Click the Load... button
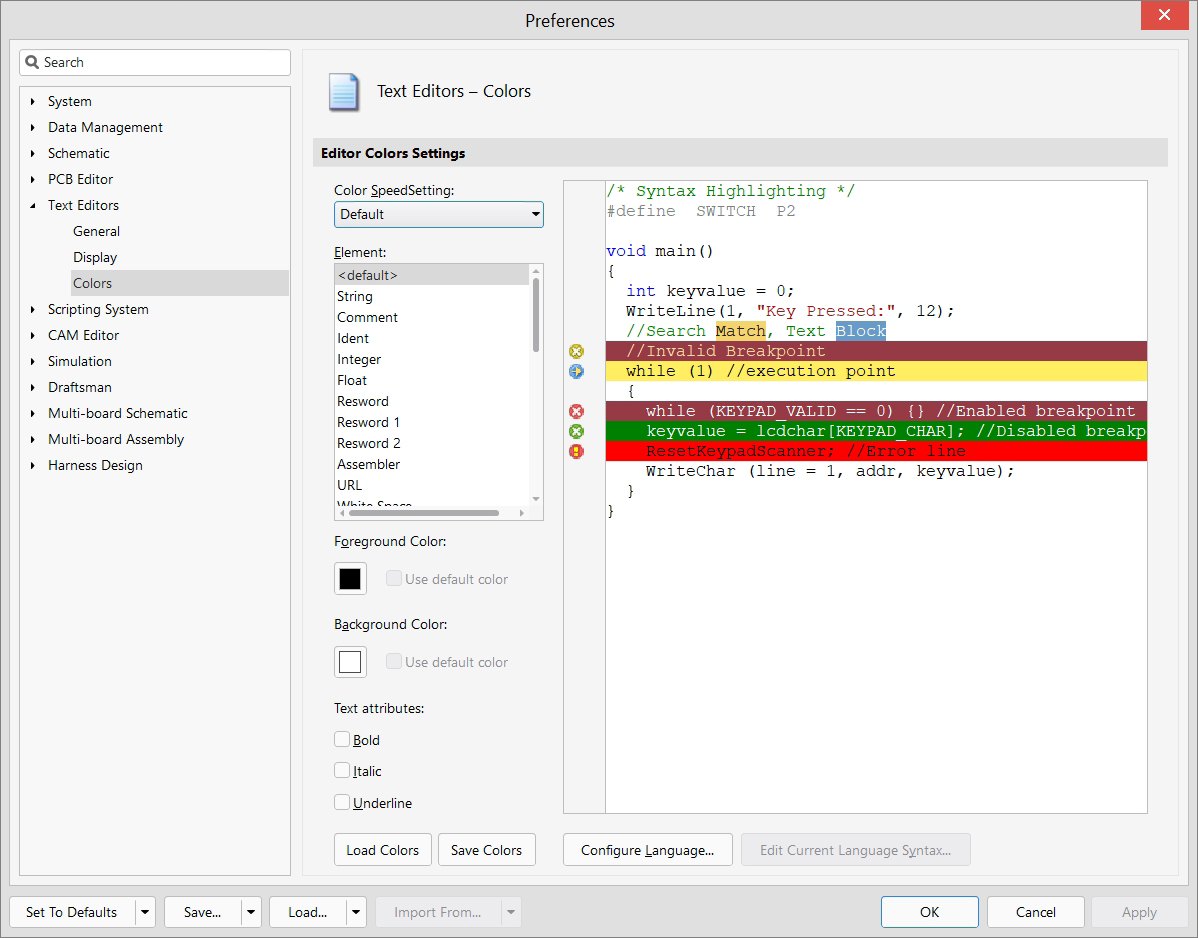 pos(308,912)
